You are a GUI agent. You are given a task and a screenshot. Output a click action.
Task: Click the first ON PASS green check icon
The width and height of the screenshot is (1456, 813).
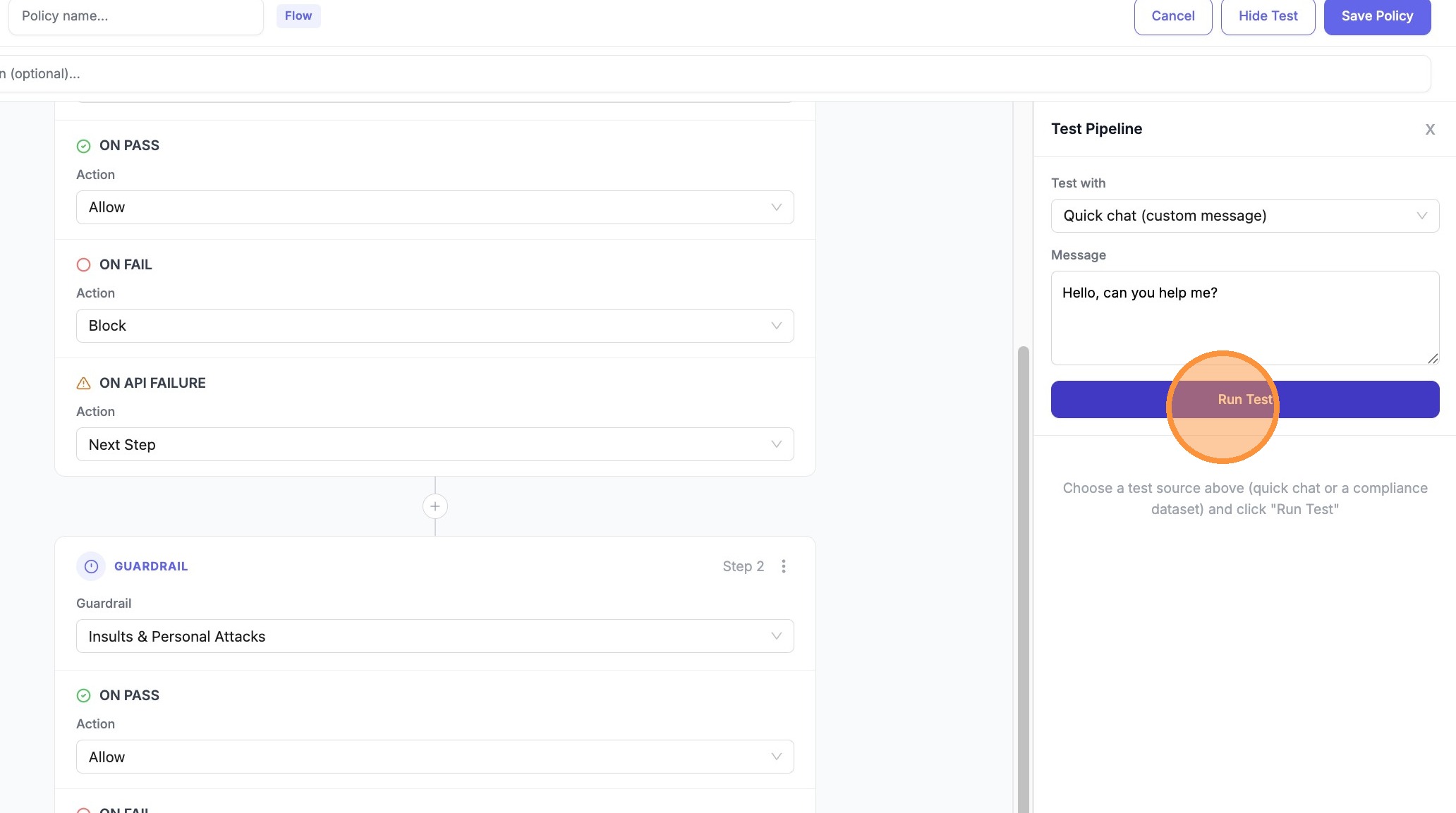(x=83, y=146)
